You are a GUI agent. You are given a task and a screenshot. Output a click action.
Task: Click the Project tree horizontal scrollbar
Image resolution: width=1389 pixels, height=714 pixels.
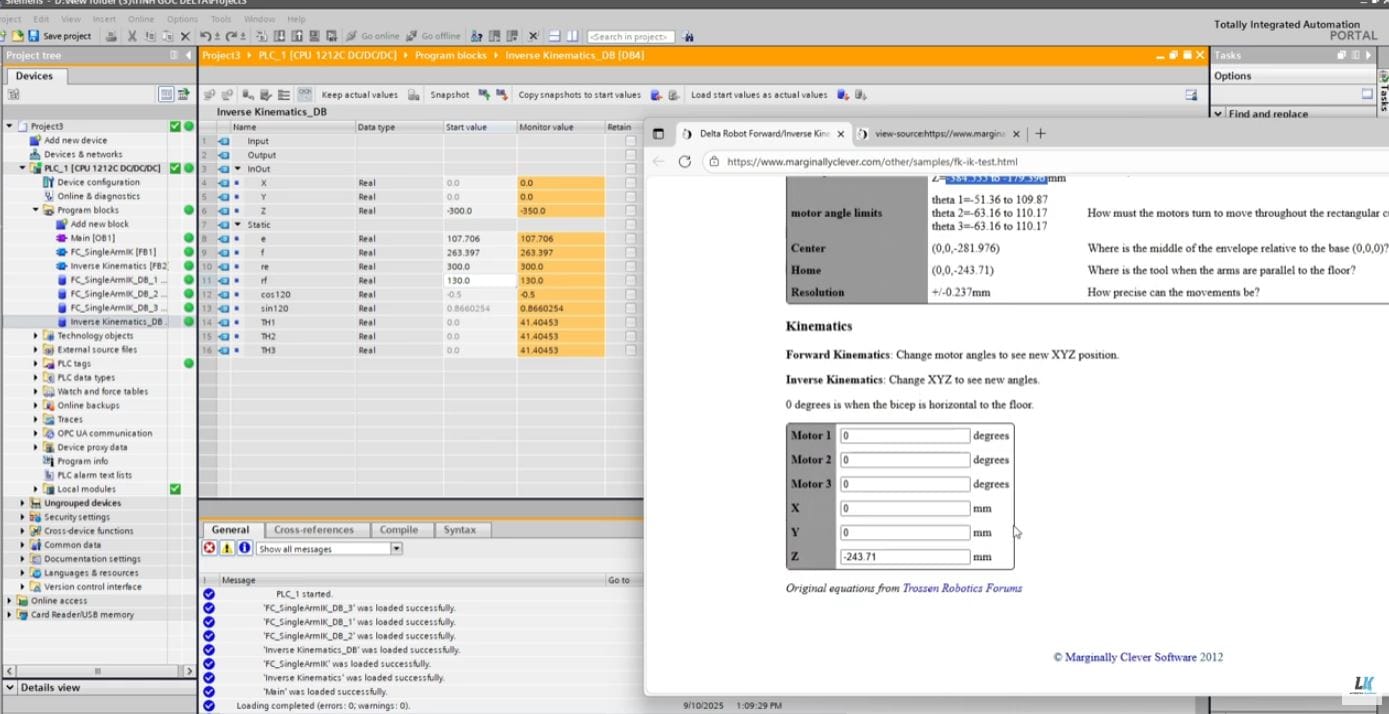(x=98, y=671)
